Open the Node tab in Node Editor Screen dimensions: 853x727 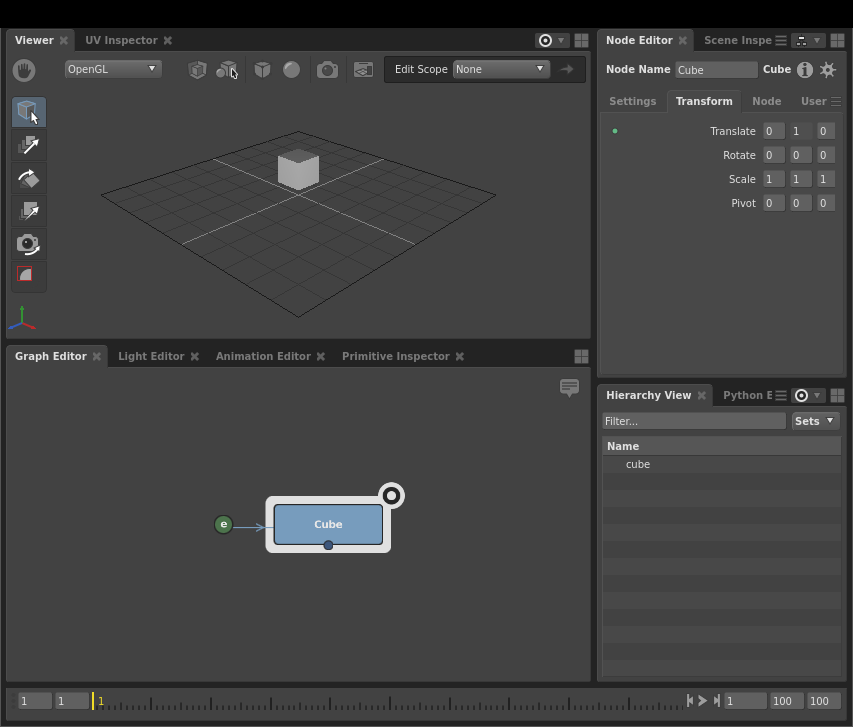pos(767,101)
